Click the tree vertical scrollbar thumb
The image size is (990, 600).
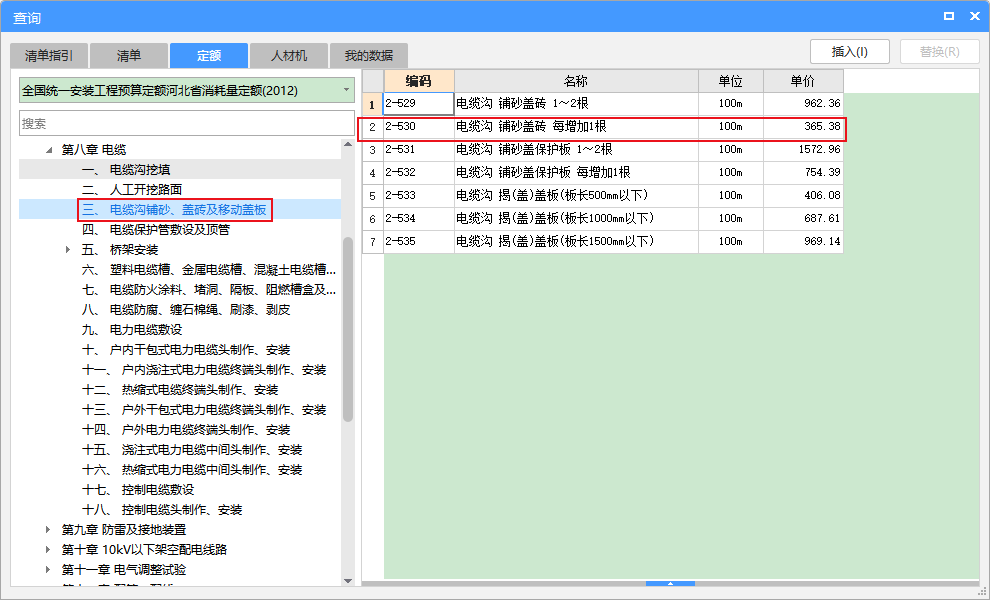pos(348,329)
